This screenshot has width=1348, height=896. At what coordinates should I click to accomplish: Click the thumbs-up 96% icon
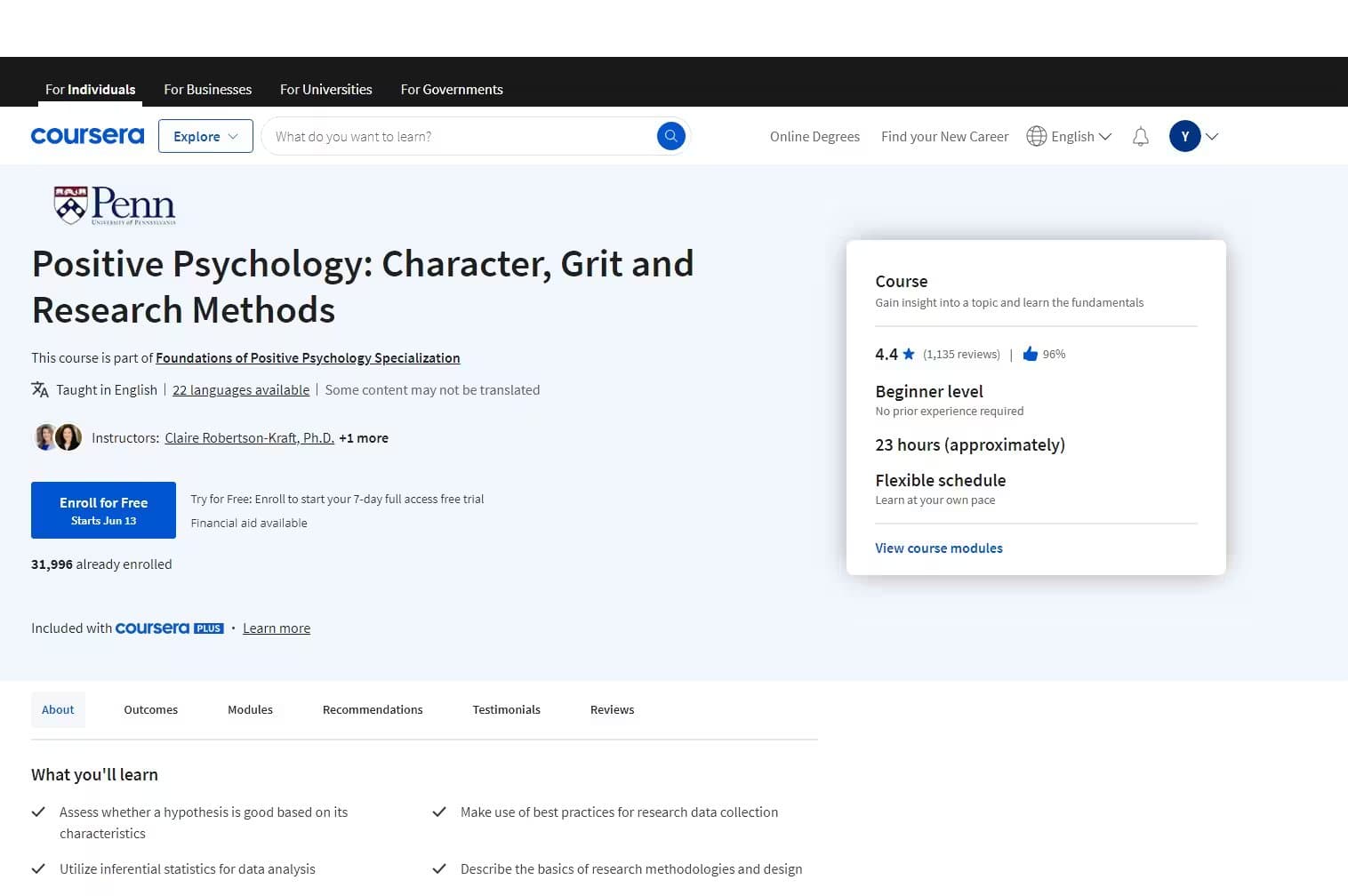click(1030, 354)
